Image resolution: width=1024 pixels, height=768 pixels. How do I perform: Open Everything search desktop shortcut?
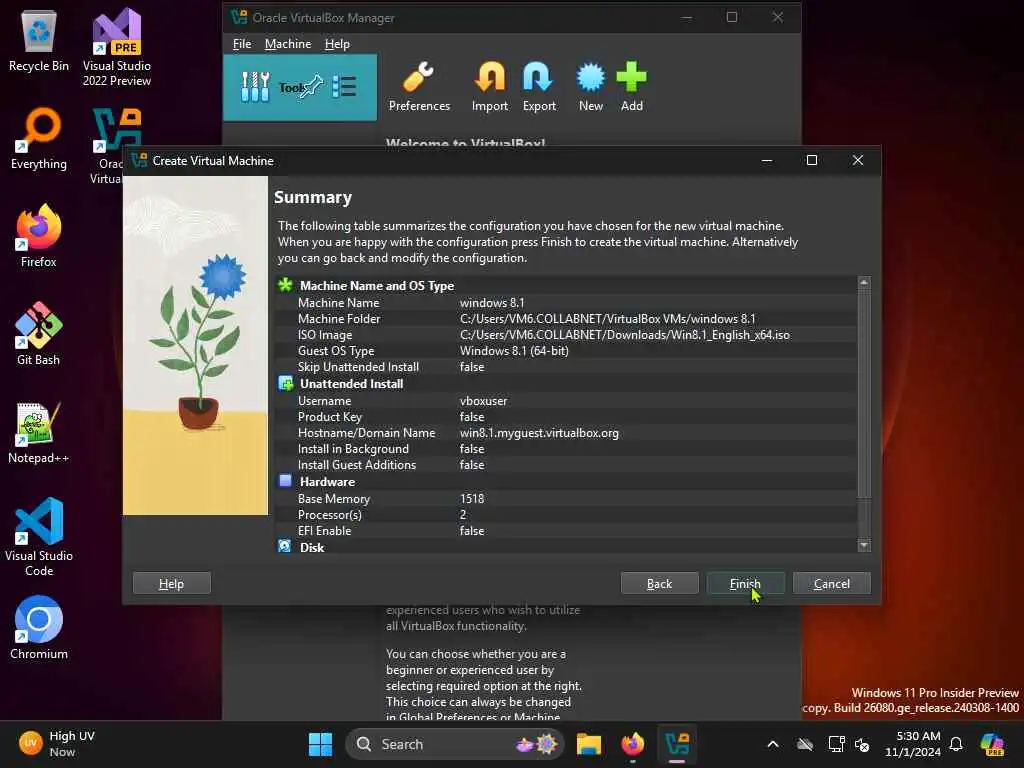[x=39, y=138]
